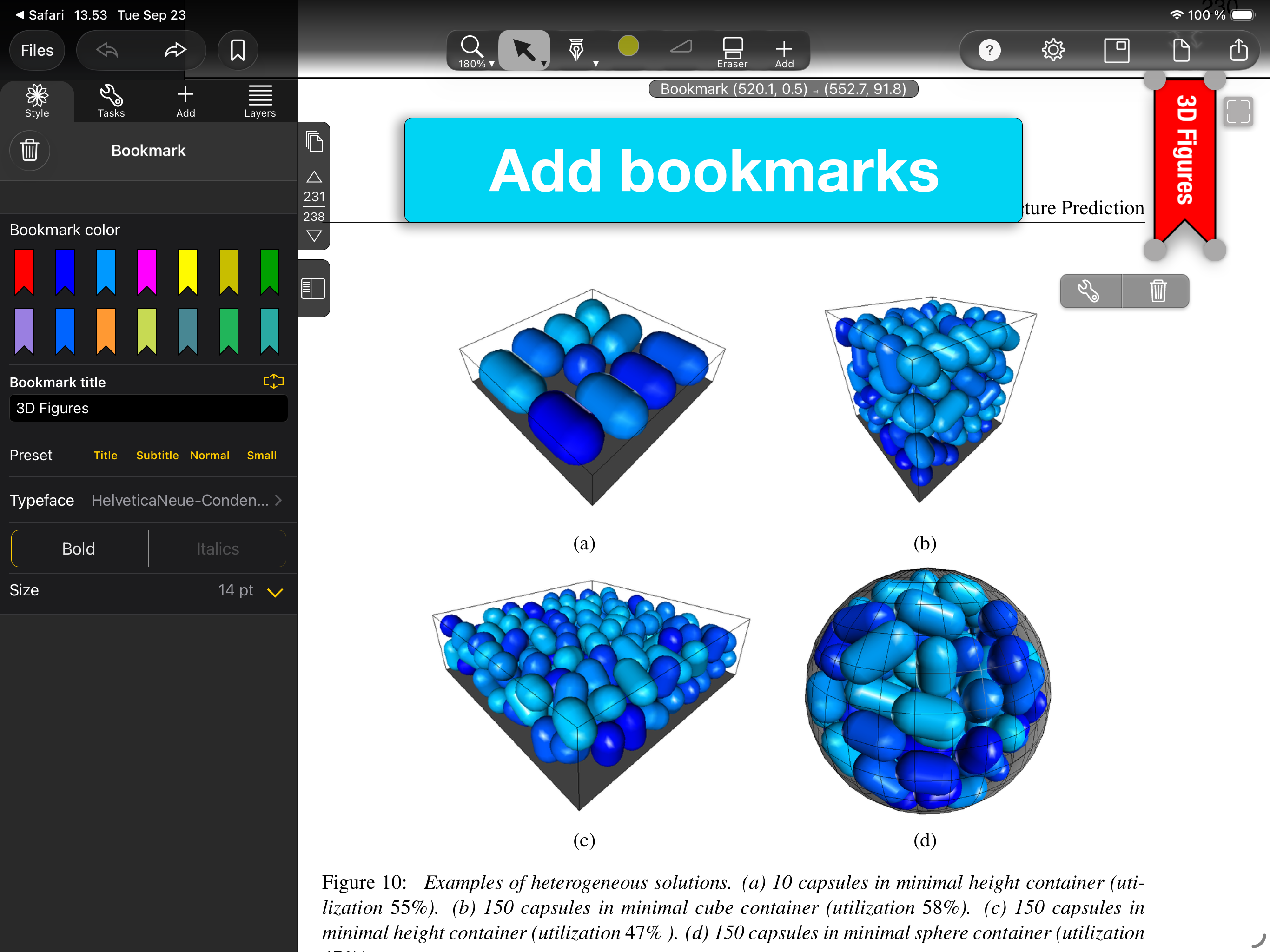Pick the magenta bookmark color

(x=146, y=271)
